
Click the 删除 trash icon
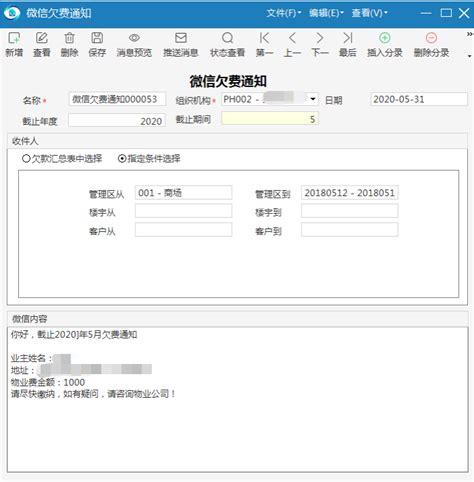(69, 38)
